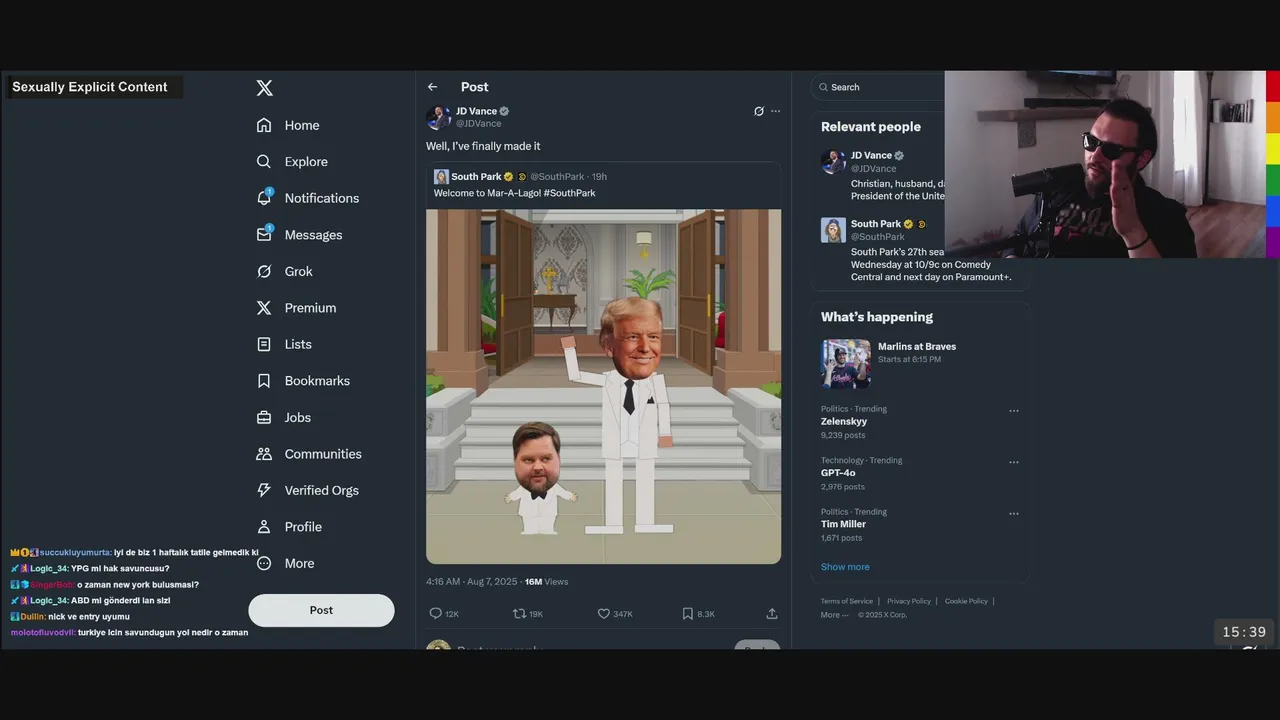The height and width of the screenshot is (720, 1280).
Task: Click JD Vance's avatar on the post
Action: coord(438,117)
